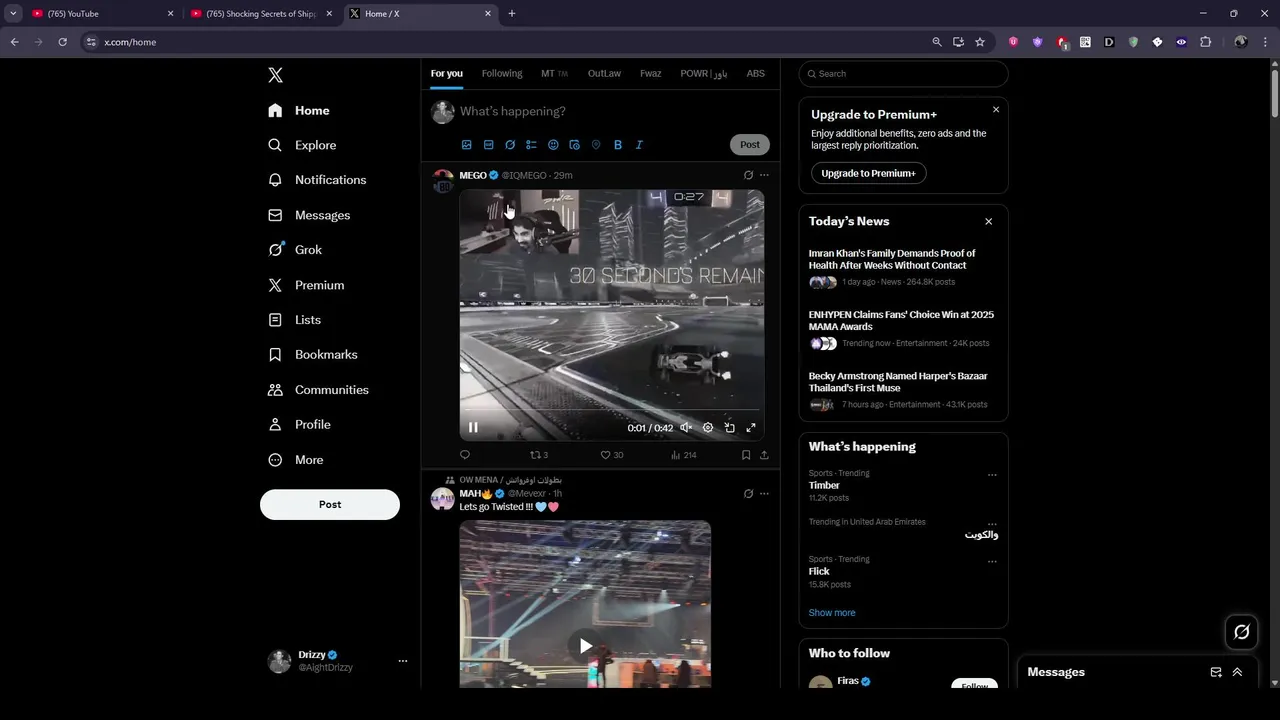This screenshot has height=720, width=1280.
Task: Switch to the Fwaz tab
Action: (x=651, y=73)
